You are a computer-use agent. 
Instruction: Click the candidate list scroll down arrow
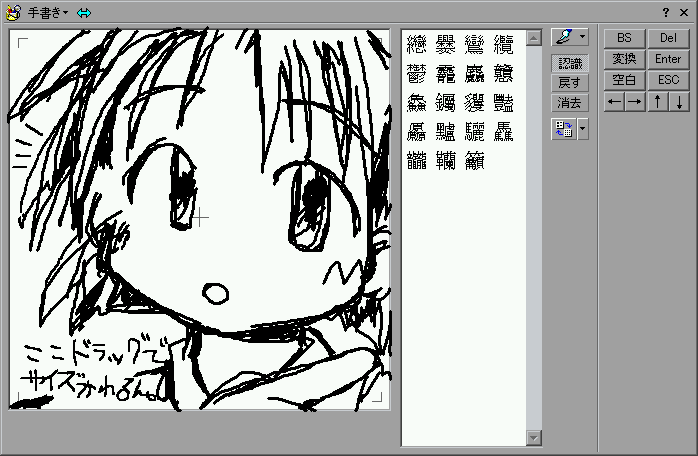534,438
